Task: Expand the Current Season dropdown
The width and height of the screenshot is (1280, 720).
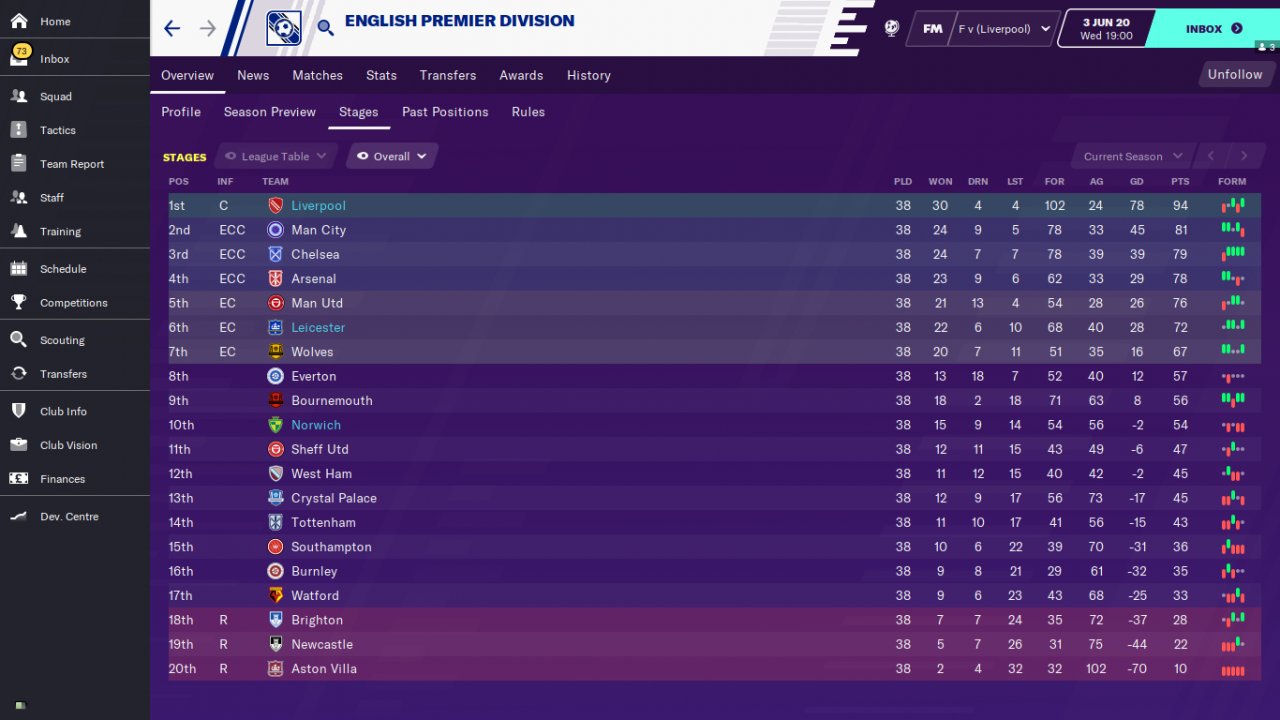Action: [1133, 156]
